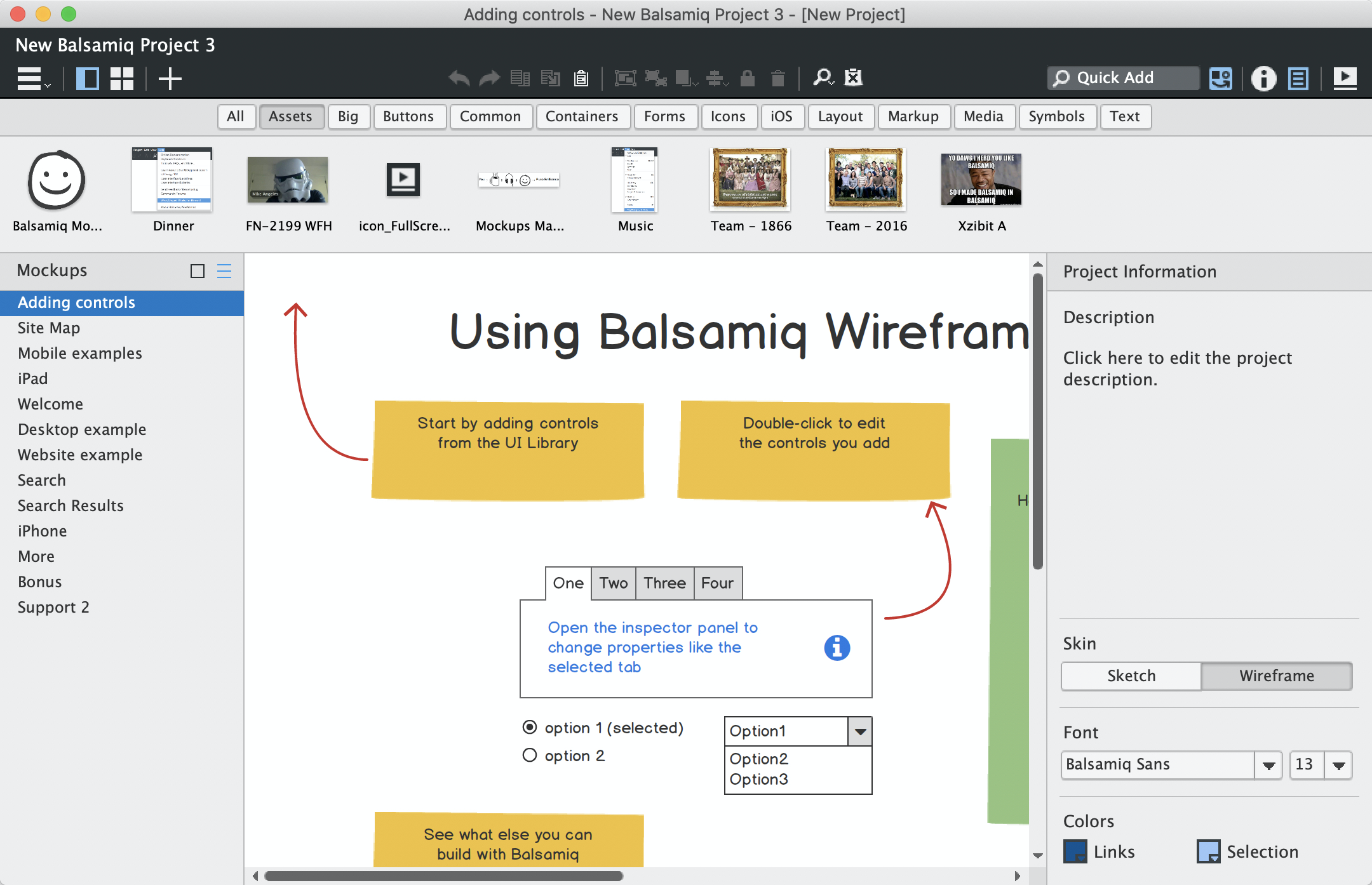Screen dimensions: 1372x885
Task: Open the Site Map mockup
Action: tap(122, 328)
